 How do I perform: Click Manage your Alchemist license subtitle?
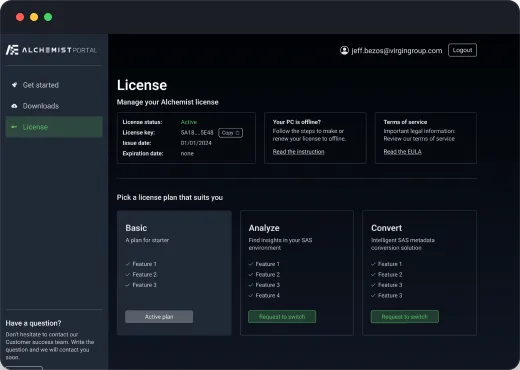(168, 102)
